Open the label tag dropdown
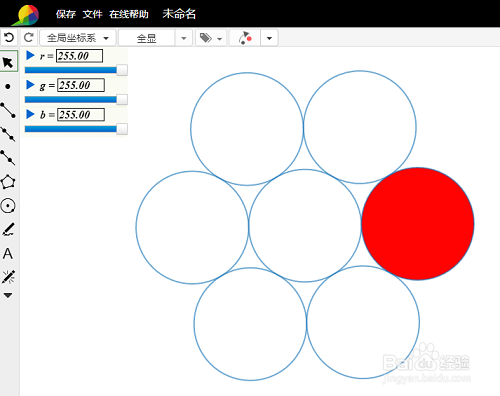 [211, 38]
